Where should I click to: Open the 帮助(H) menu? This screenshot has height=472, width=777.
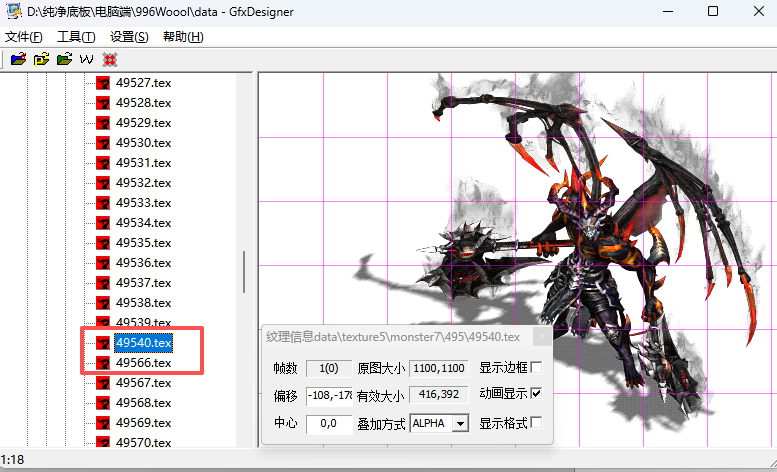click(183, 37)
